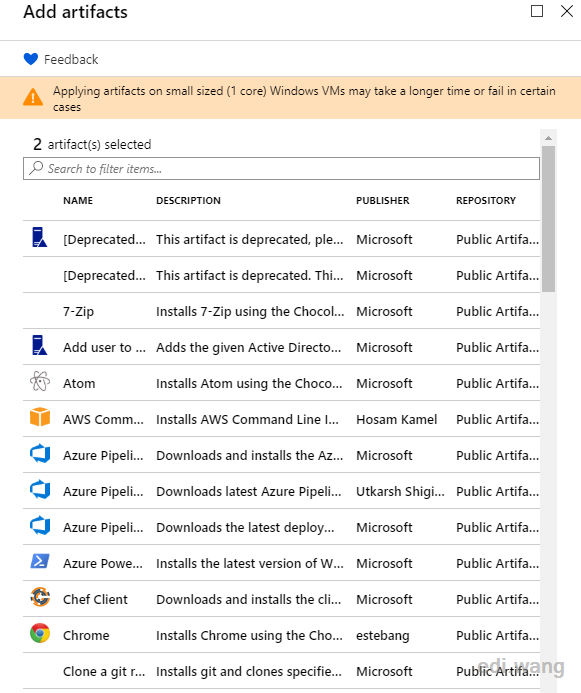Click the vertical scrollbar thumb
Viewport: 581px width, 693px height.
[548, 219]
